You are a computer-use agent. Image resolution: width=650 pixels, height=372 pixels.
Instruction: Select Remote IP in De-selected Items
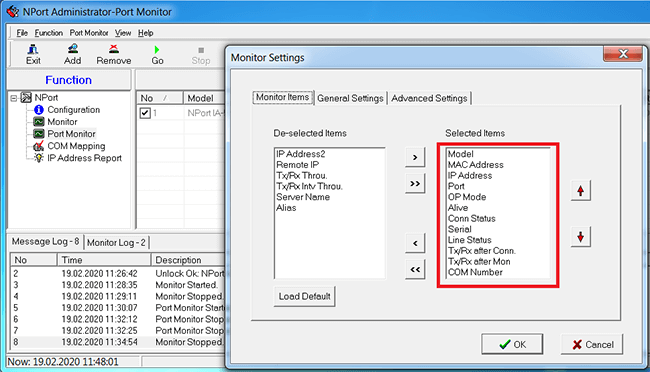[297, 165]
